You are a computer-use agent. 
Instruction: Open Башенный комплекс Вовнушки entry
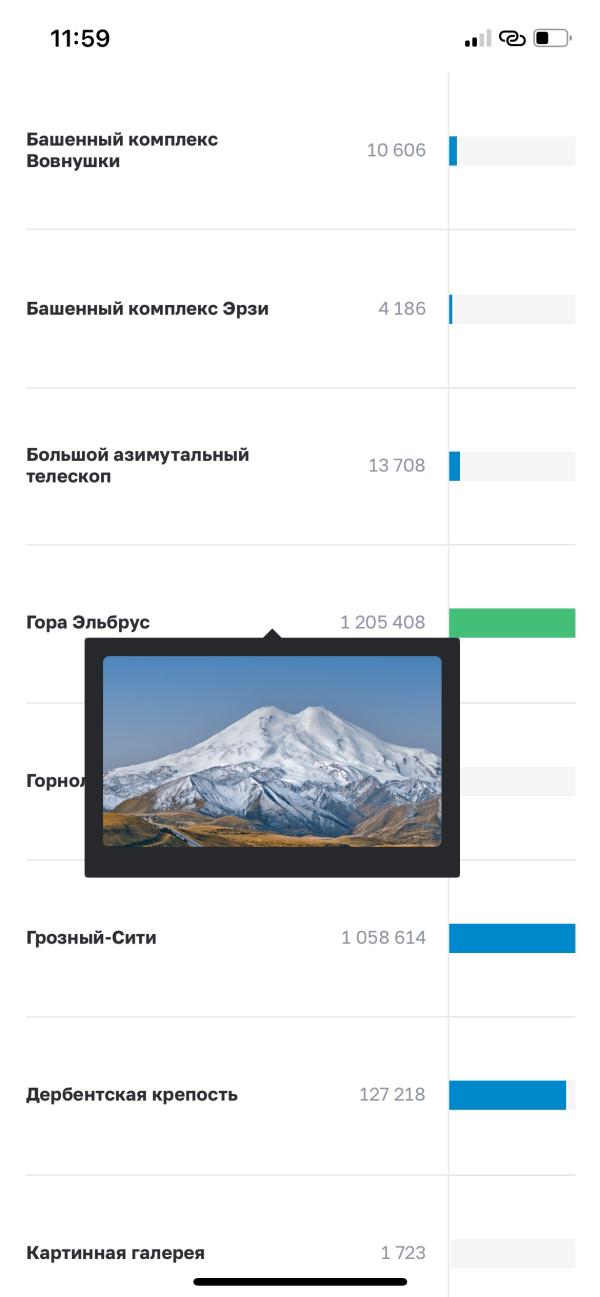[x=122, y=150]
